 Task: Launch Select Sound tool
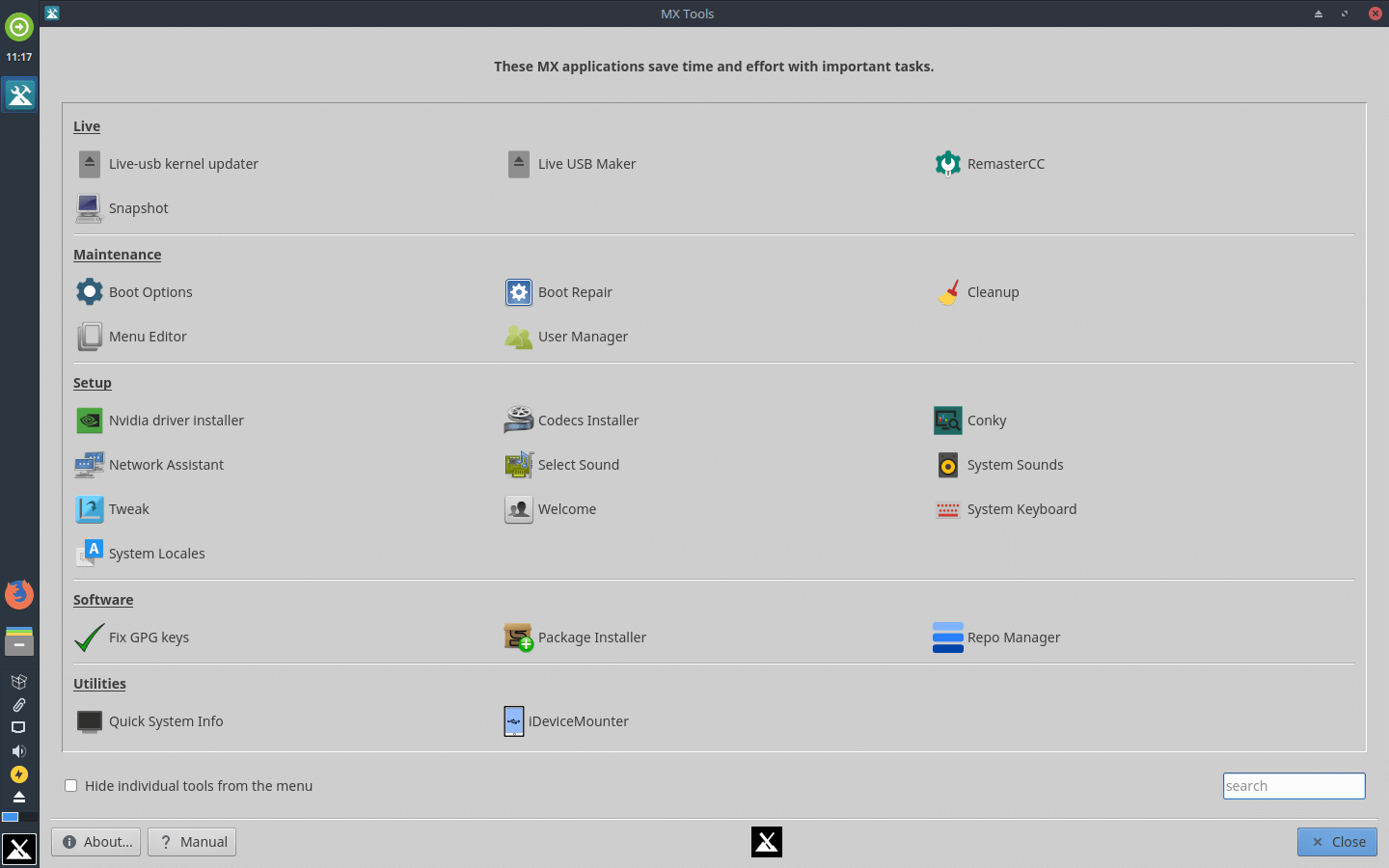pyautogui.click(x=562, y=465)
